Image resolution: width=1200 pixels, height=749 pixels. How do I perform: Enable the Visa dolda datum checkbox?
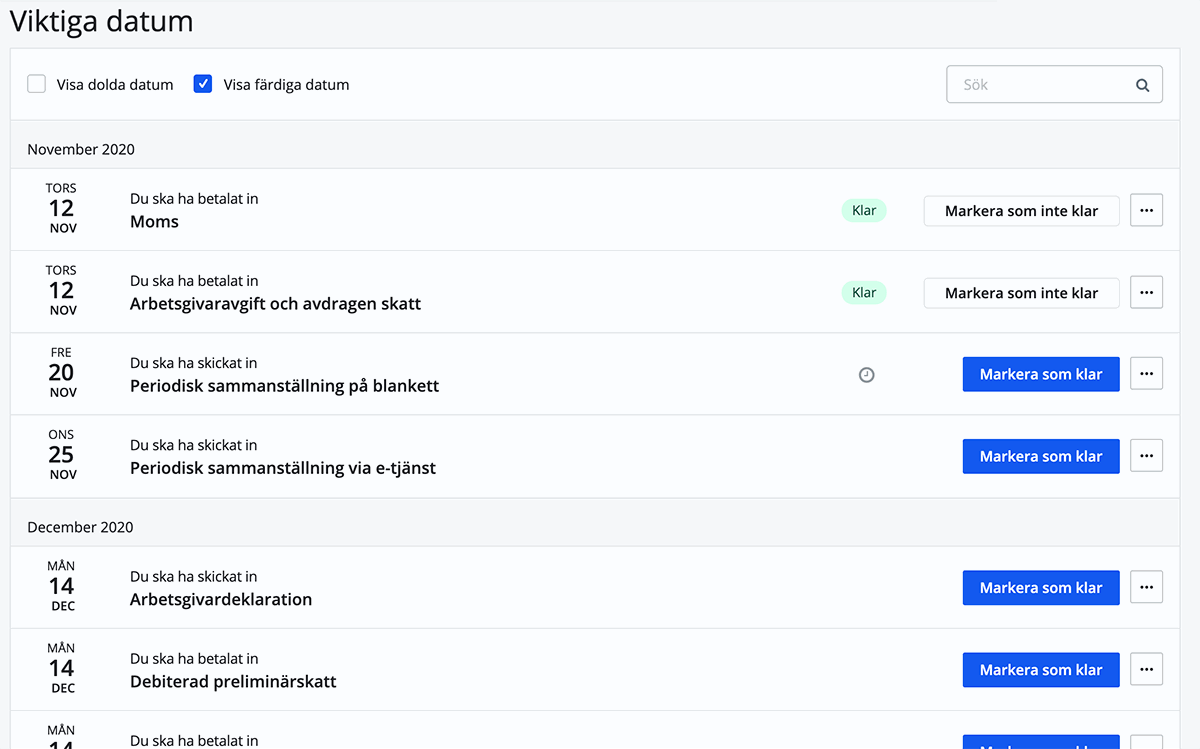[37, 84]
